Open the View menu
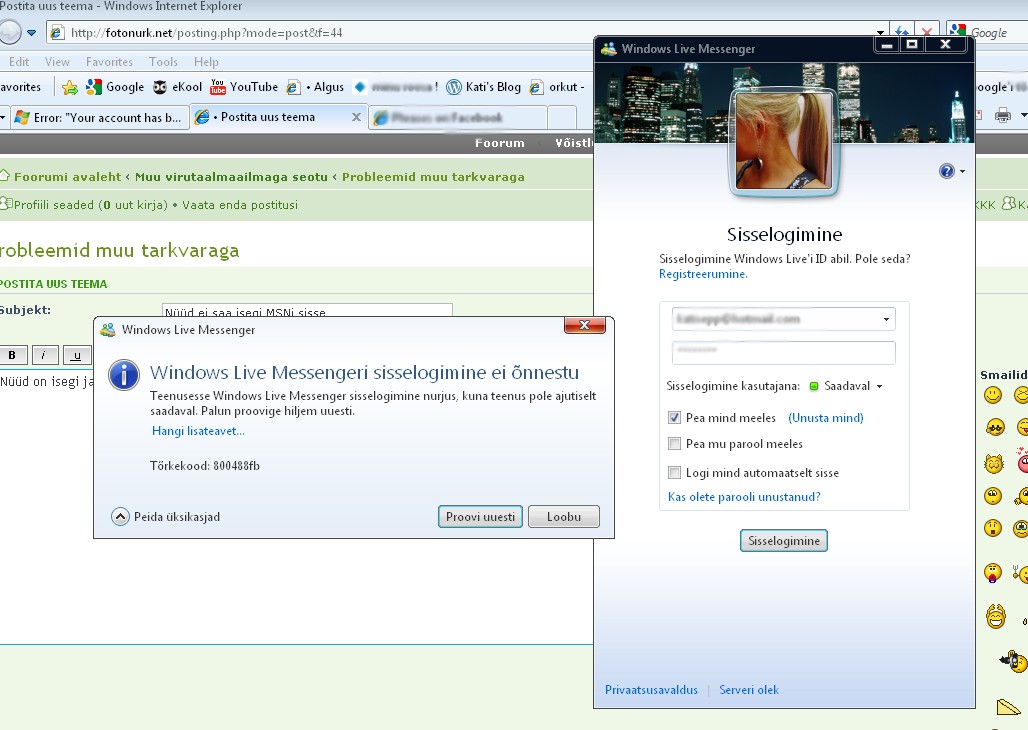Screen dimensions: 1028x730 point(57,62)
